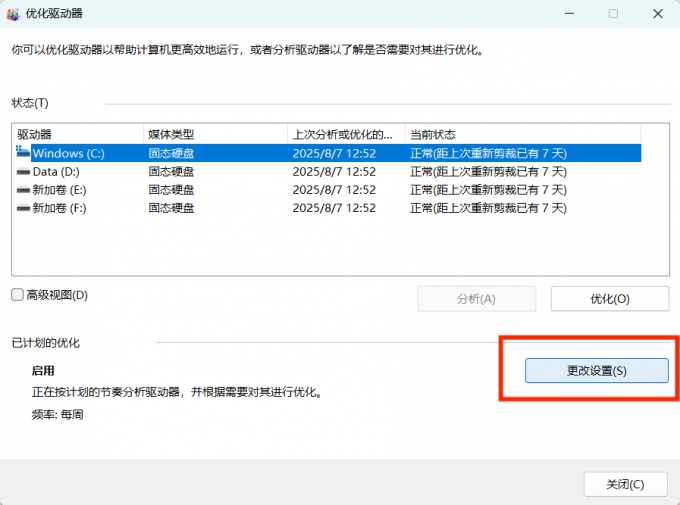
Task: Click the 已计划的优化 section label
Action: click(x=46, y=343)
